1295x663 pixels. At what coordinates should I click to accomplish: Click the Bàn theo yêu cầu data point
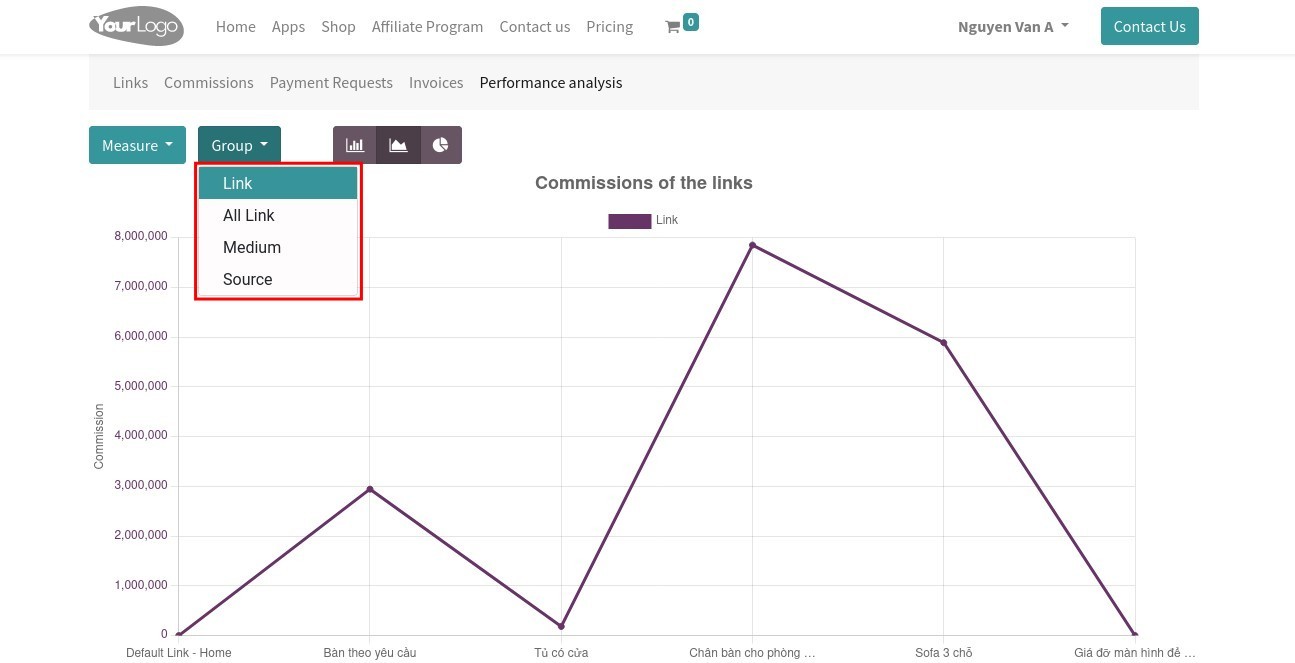tap(370, 489)
